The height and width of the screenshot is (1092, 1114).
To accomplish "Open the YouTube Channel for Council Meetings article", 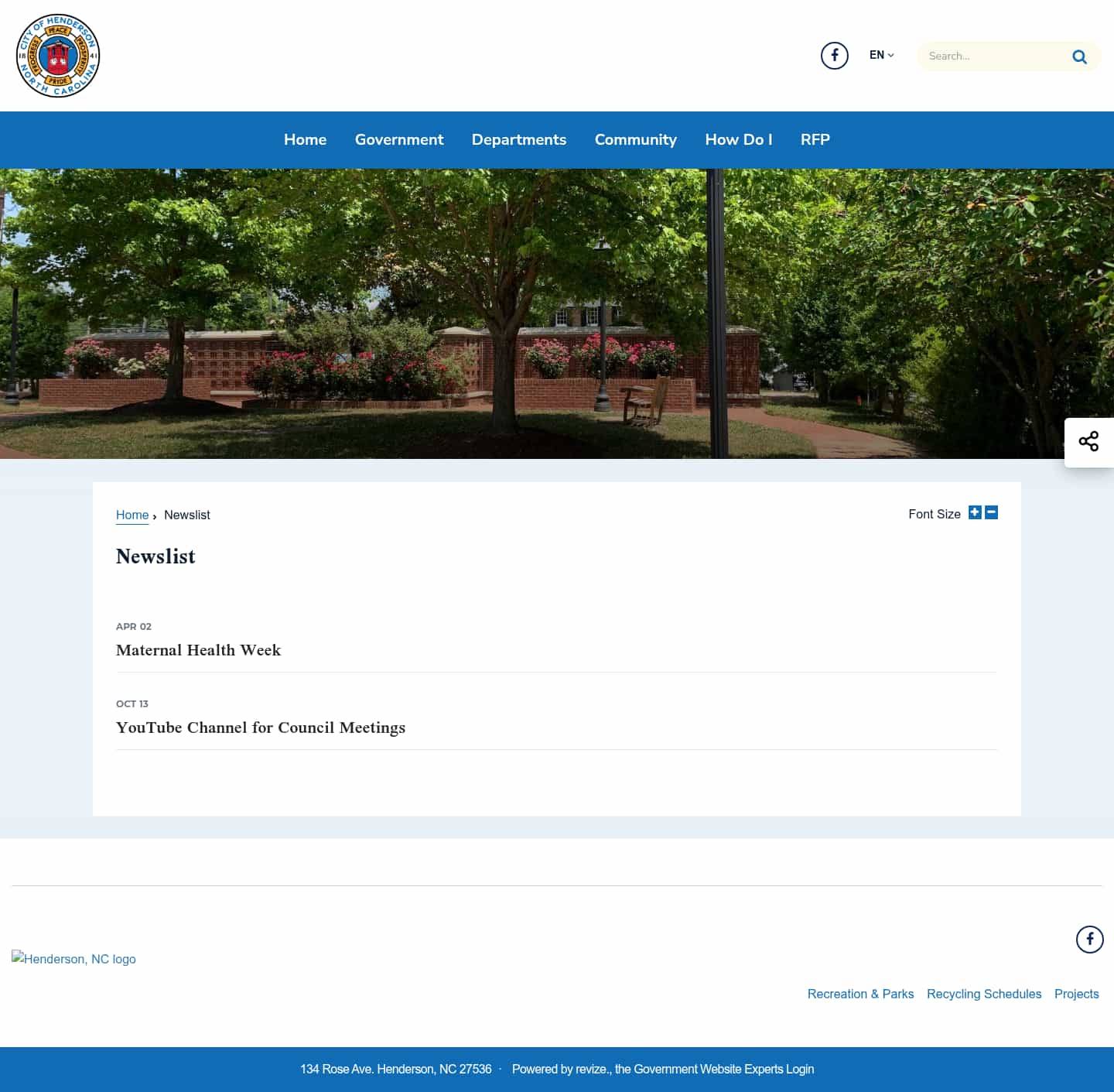I will coord(261,727).
